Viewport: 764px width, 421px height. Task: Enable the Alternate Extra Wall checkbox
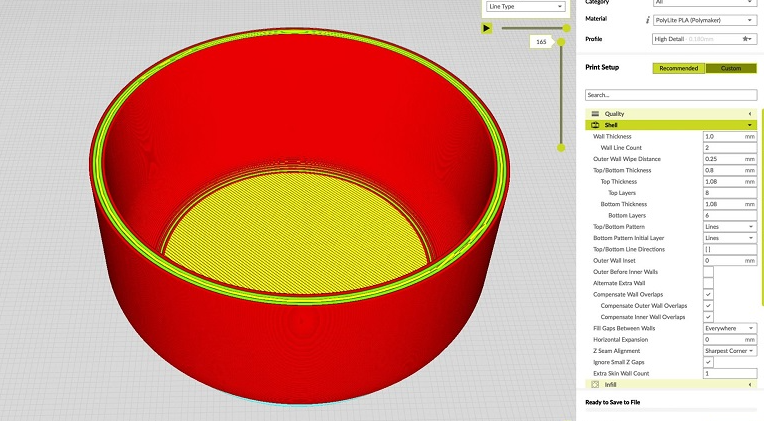708,283
